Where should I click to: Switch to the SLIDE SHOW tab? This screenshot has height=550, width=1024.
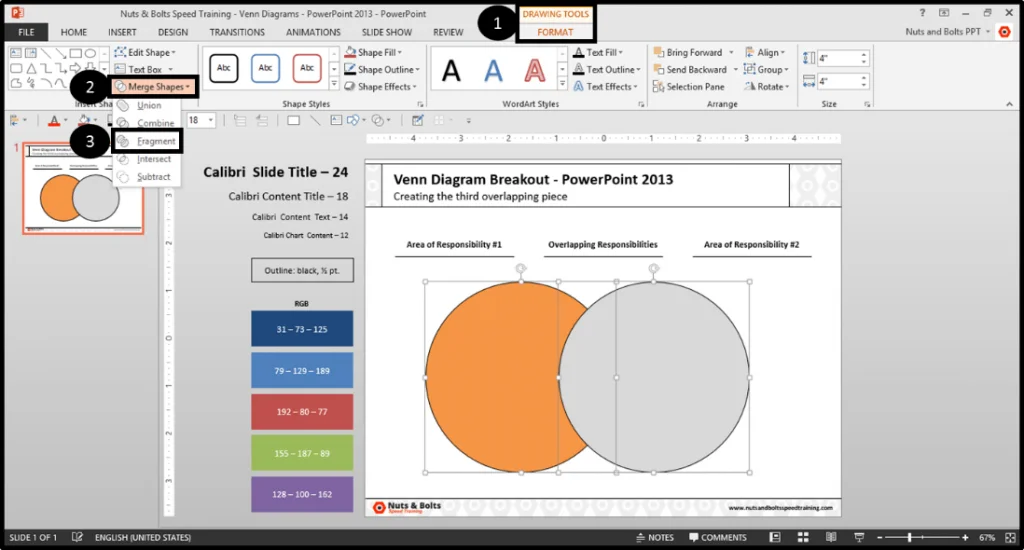(387, 32)
